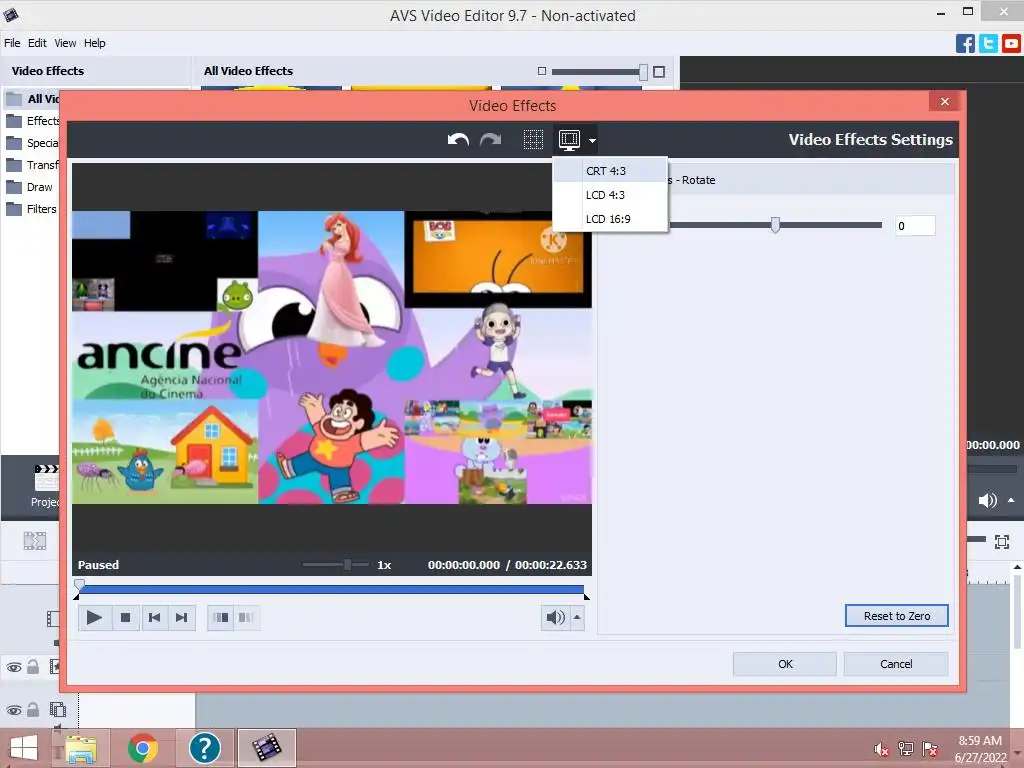1024x768 pixels.
Task: Toggle visibility eye of video effects track
Action: (14, 667)
